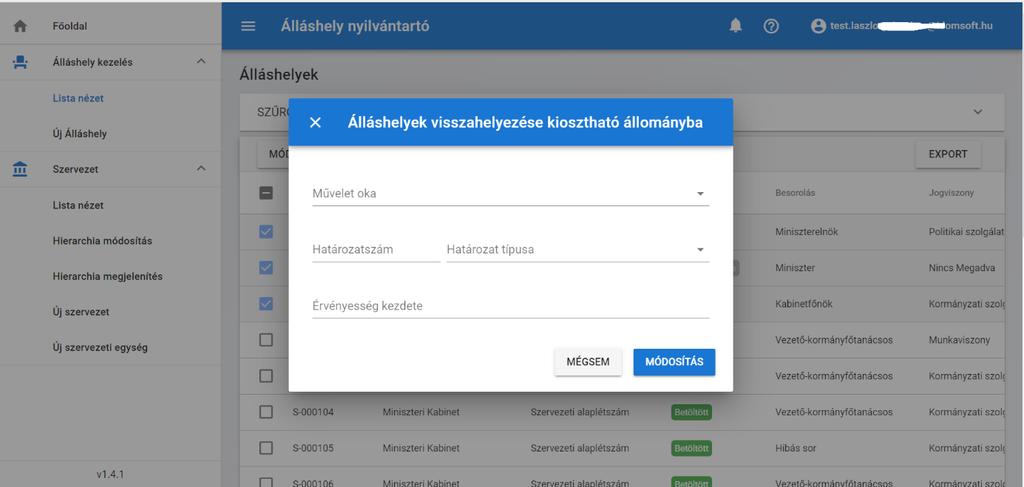Image resolution: width=1024 pixels, height=487 pixels.
Task: Click the MÉGSEM button
Action: (x=588, y=362)
